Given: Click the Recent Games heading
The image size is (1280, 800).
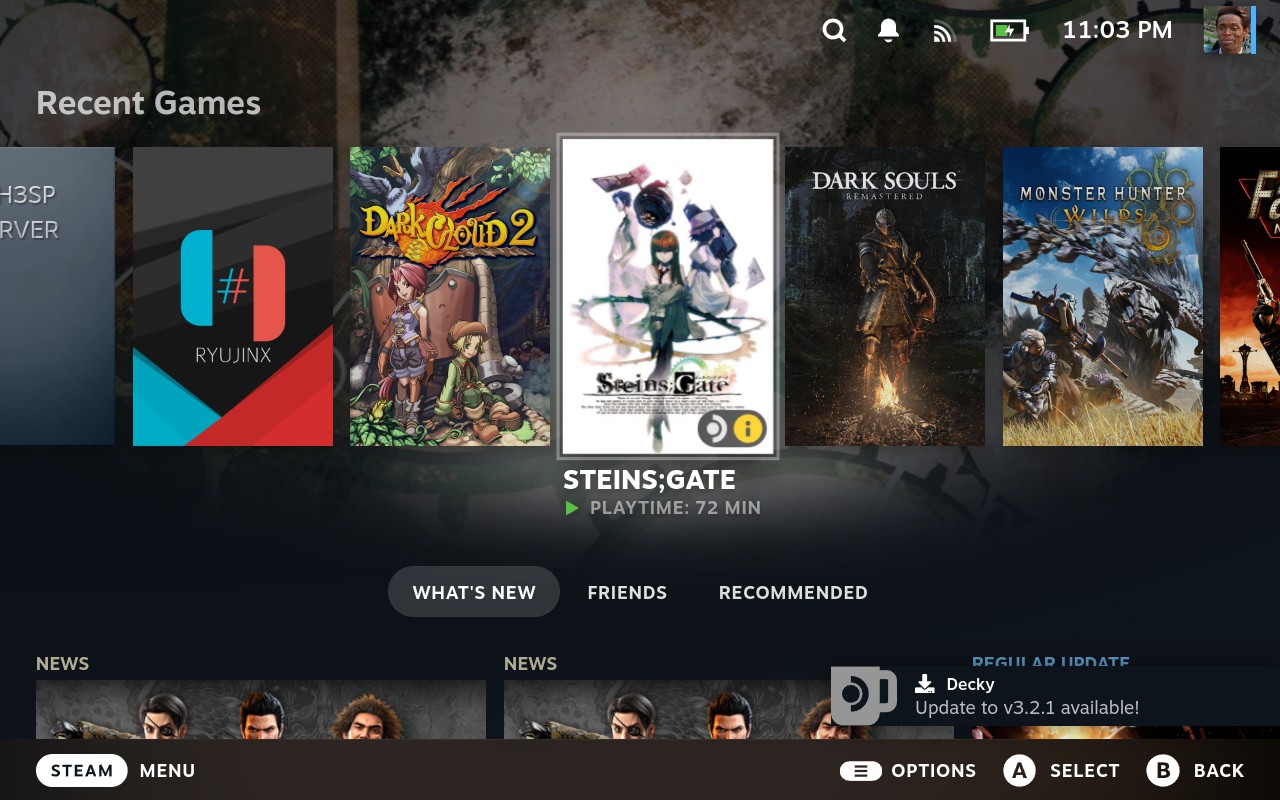Looking at the screenshot, I should (x=148, y=103).
